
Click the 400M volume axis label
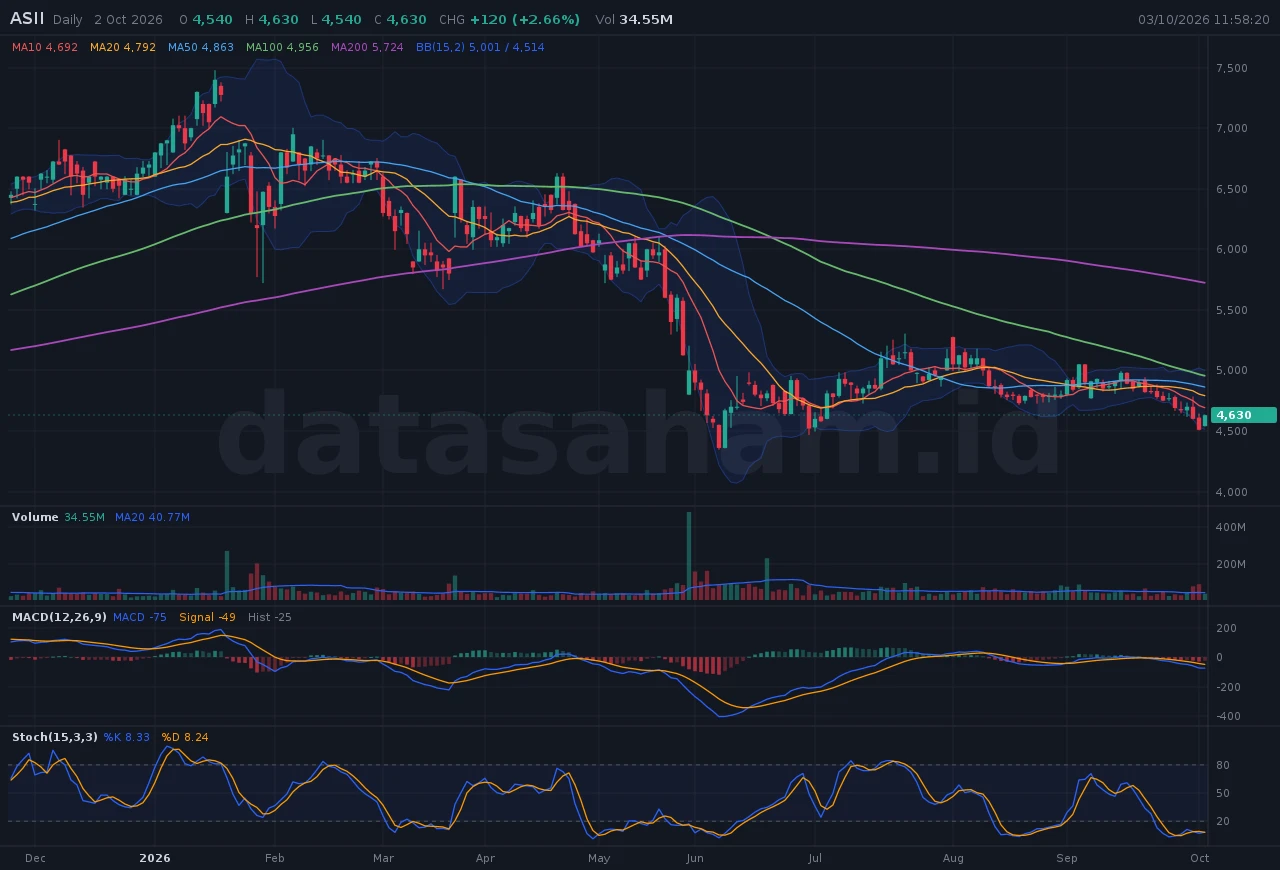point(1230,527)
